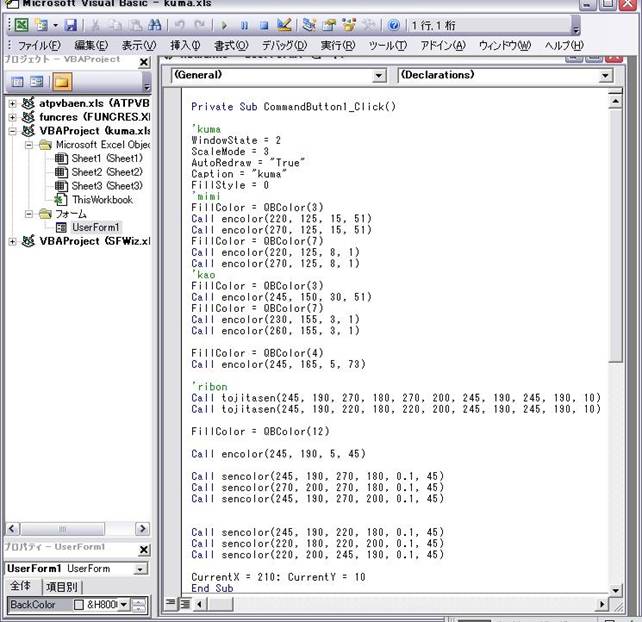The width and height of the screenshot is (642, 622).
Task: Open the BackColor value dropdown
Action: pos(124,604)
